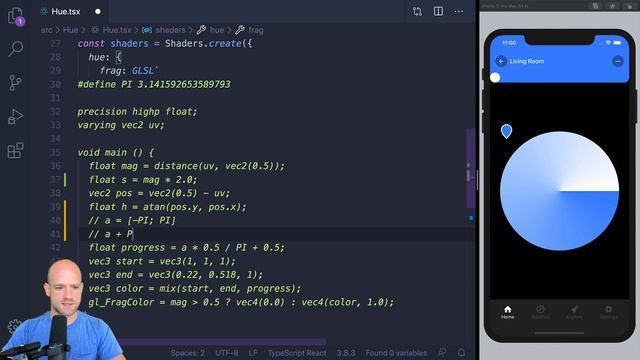Viewport: 640px width, 360px height.
Task: Select the shaders breadcrumb symbol
Action: pyautogui.click(x=164, y=30)
